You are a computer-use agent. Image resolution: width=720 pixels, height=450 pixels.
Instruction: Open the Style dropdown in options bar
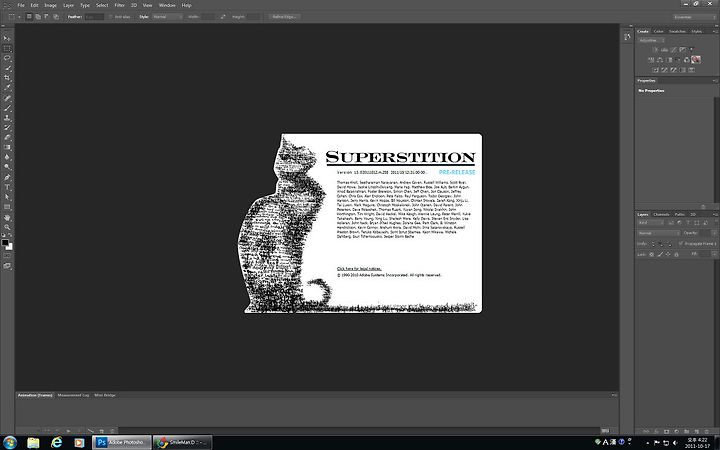pyautogui.click(x=167, y=17)
